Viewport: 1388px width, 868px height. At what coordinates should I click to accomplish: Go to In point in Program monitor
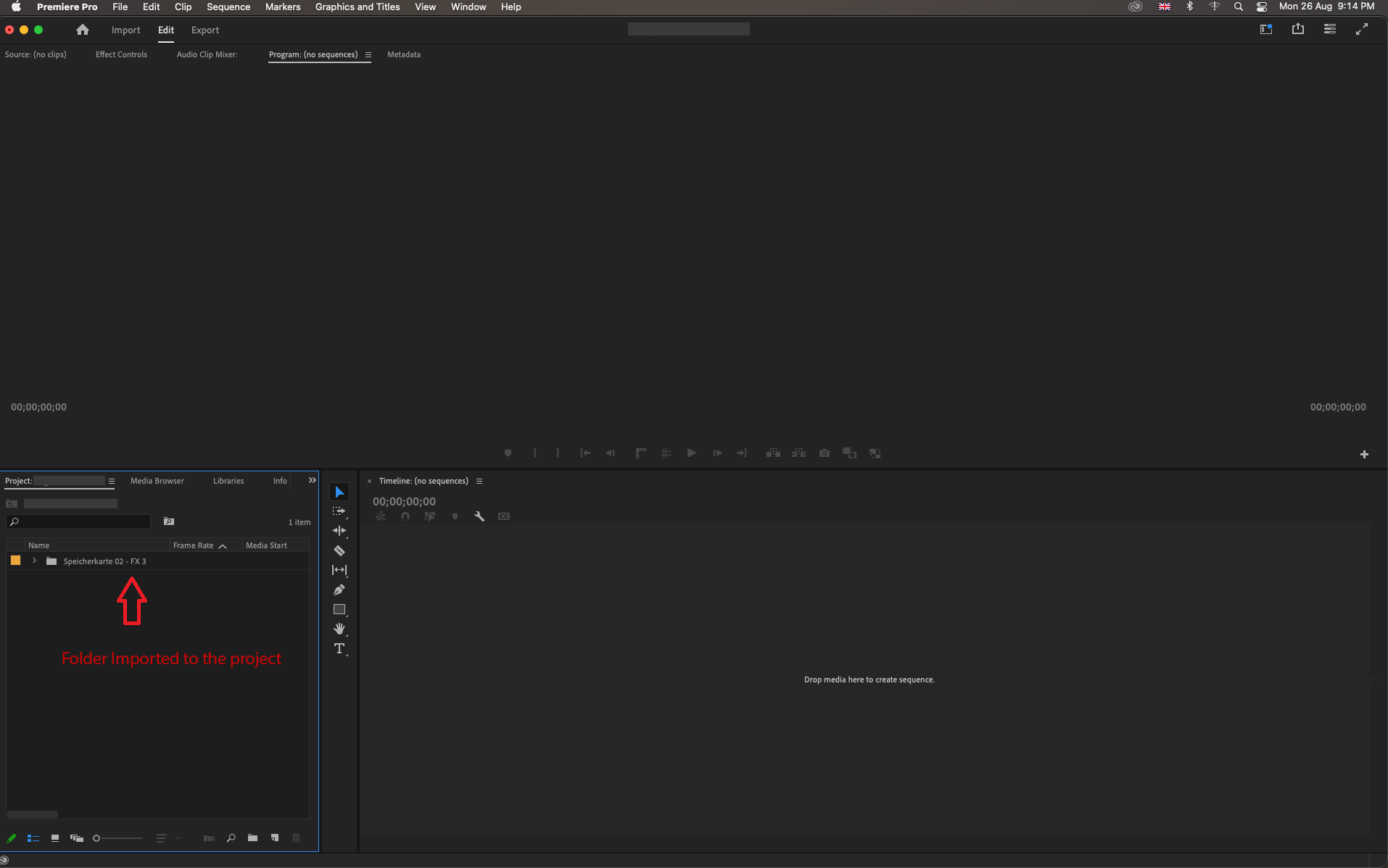(x=584, y=453)
